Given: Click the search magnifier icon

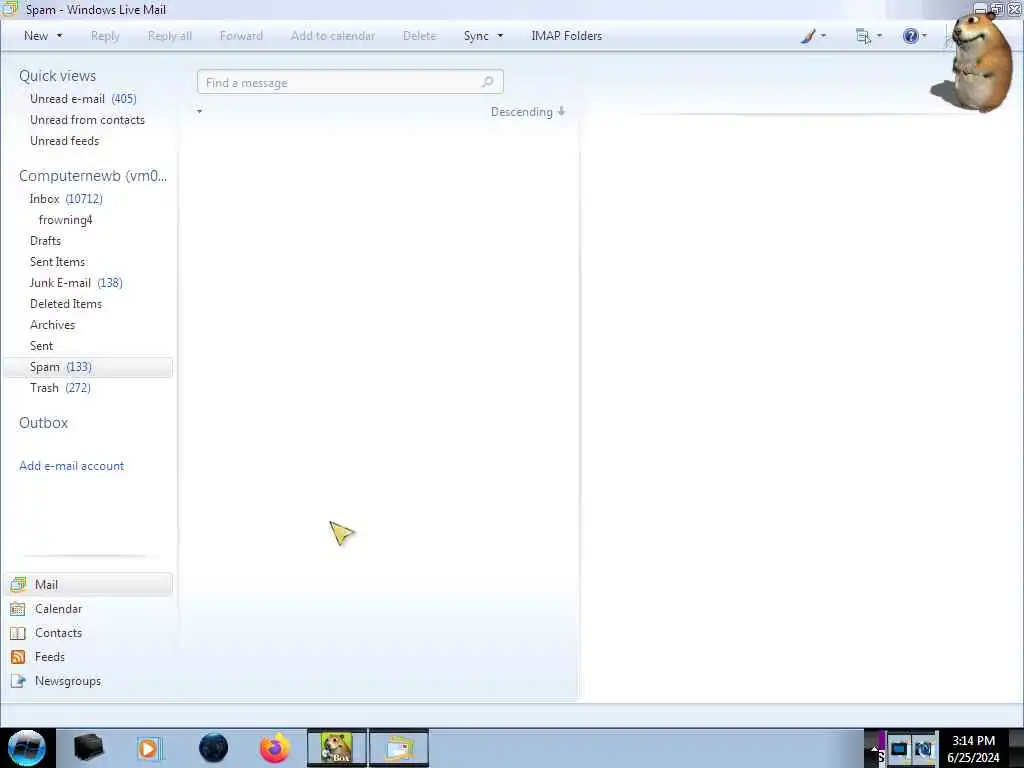Looking at the screenshot, I should (487, 82).
